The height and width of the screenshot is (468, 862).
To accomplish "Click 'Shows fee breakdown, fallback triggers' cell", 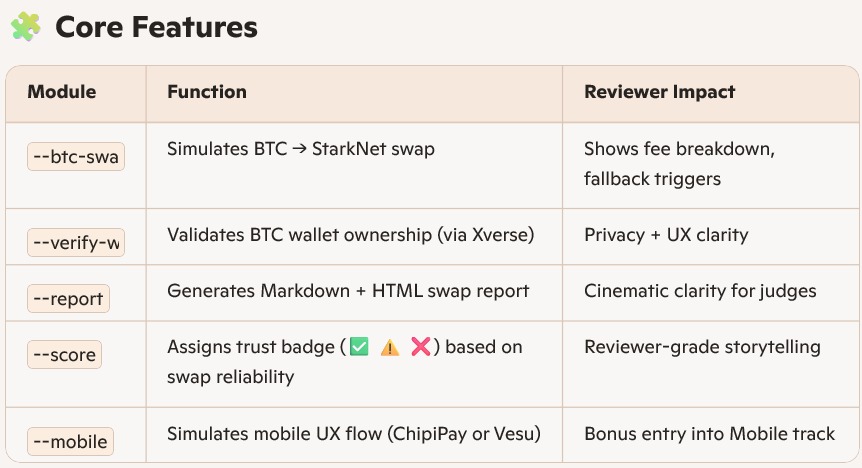I will (x=679, y=165).
